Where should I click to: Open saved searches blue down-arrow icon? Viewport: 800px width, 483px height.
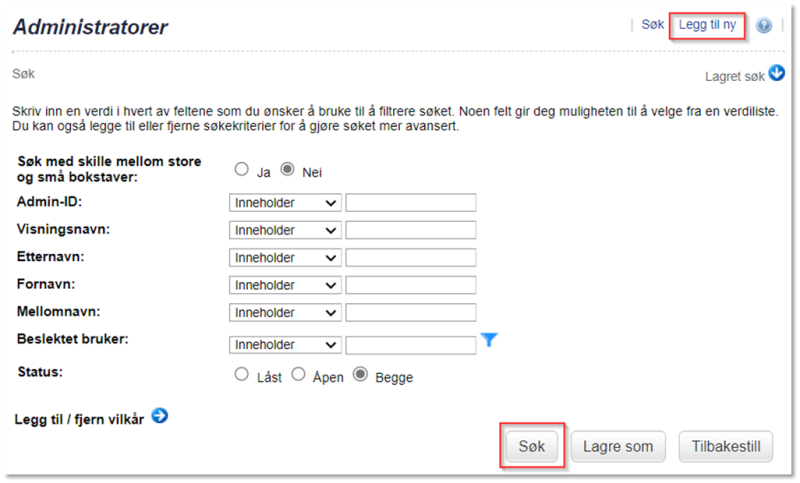pyautogui.click(x=777, y=73)
